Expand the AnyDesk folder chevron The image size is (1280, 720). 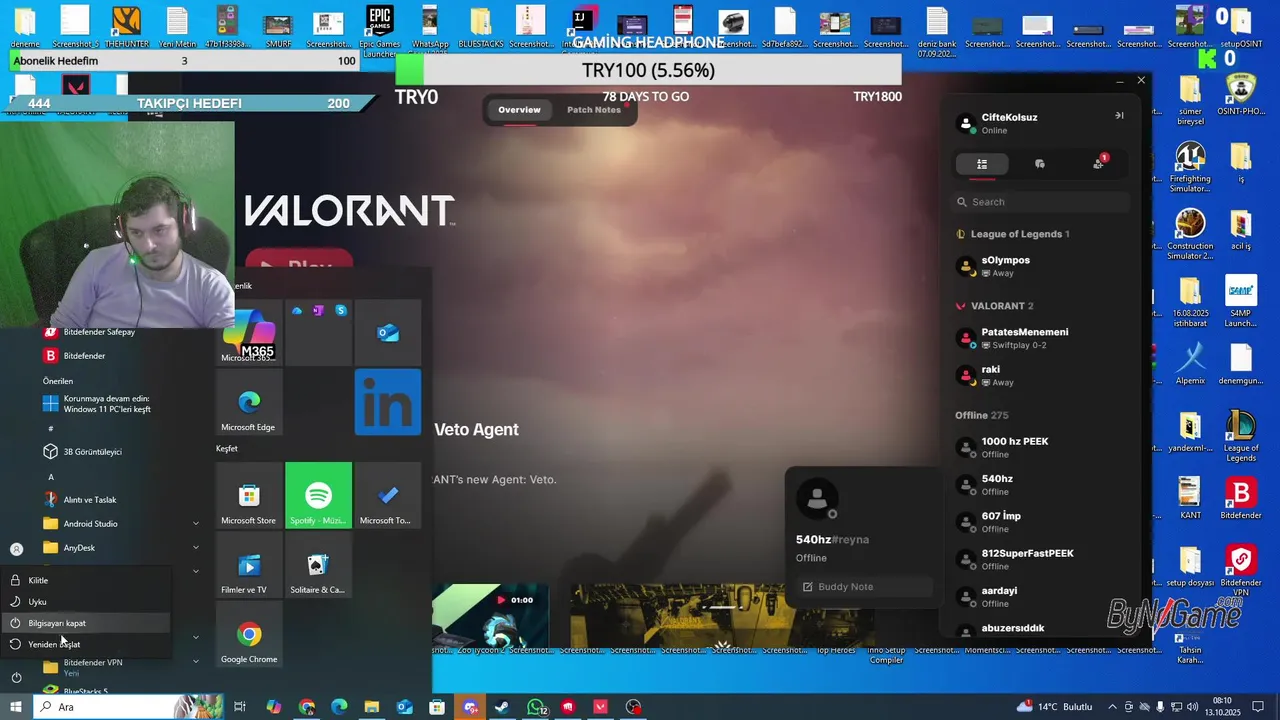(196, 548)
